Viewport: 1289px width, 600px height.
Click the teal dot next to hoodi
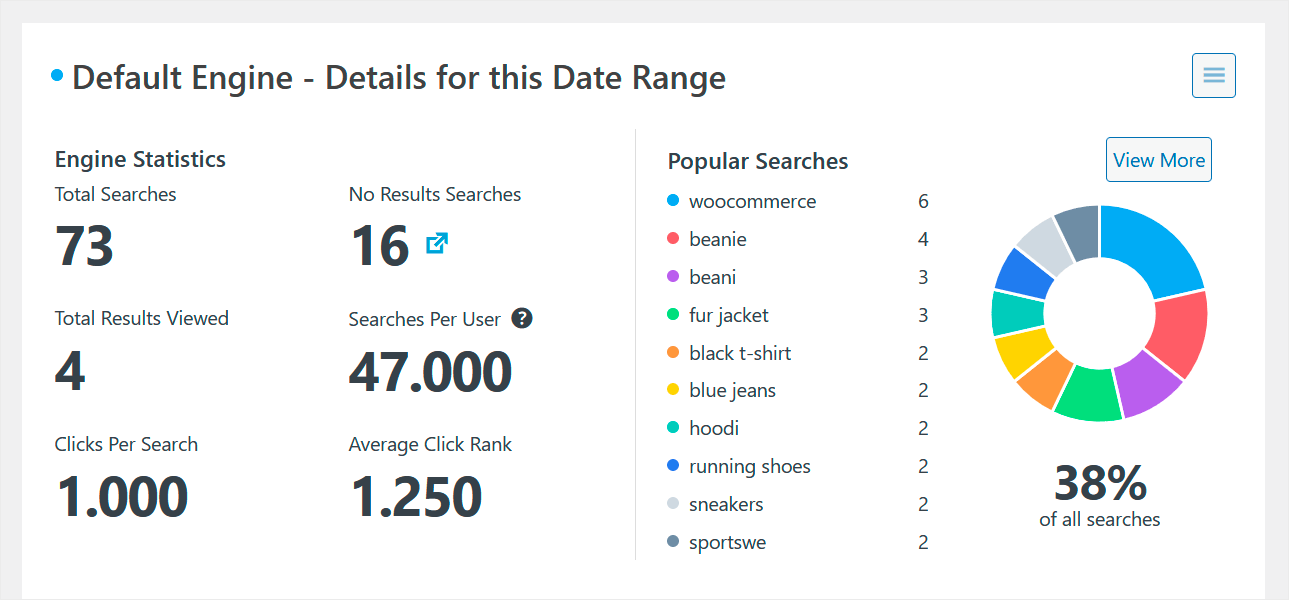(673, 427)
